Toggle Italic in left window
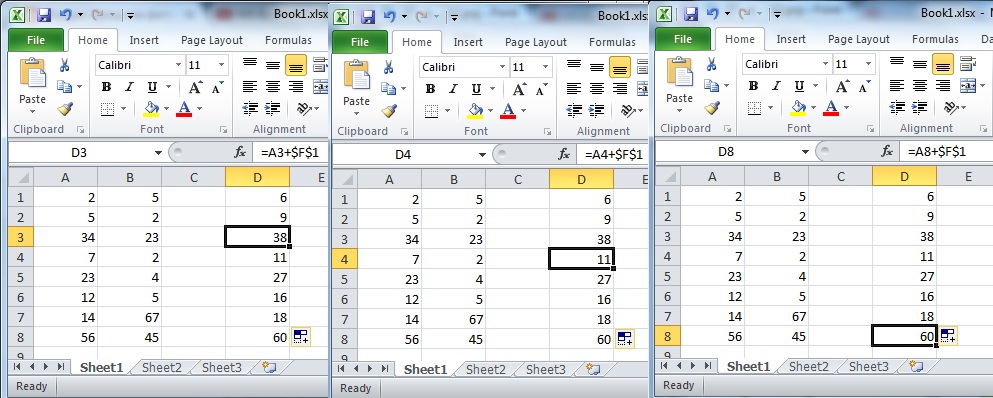The height and width of the screenshot is (398, 993). click(x=129, y=87)
